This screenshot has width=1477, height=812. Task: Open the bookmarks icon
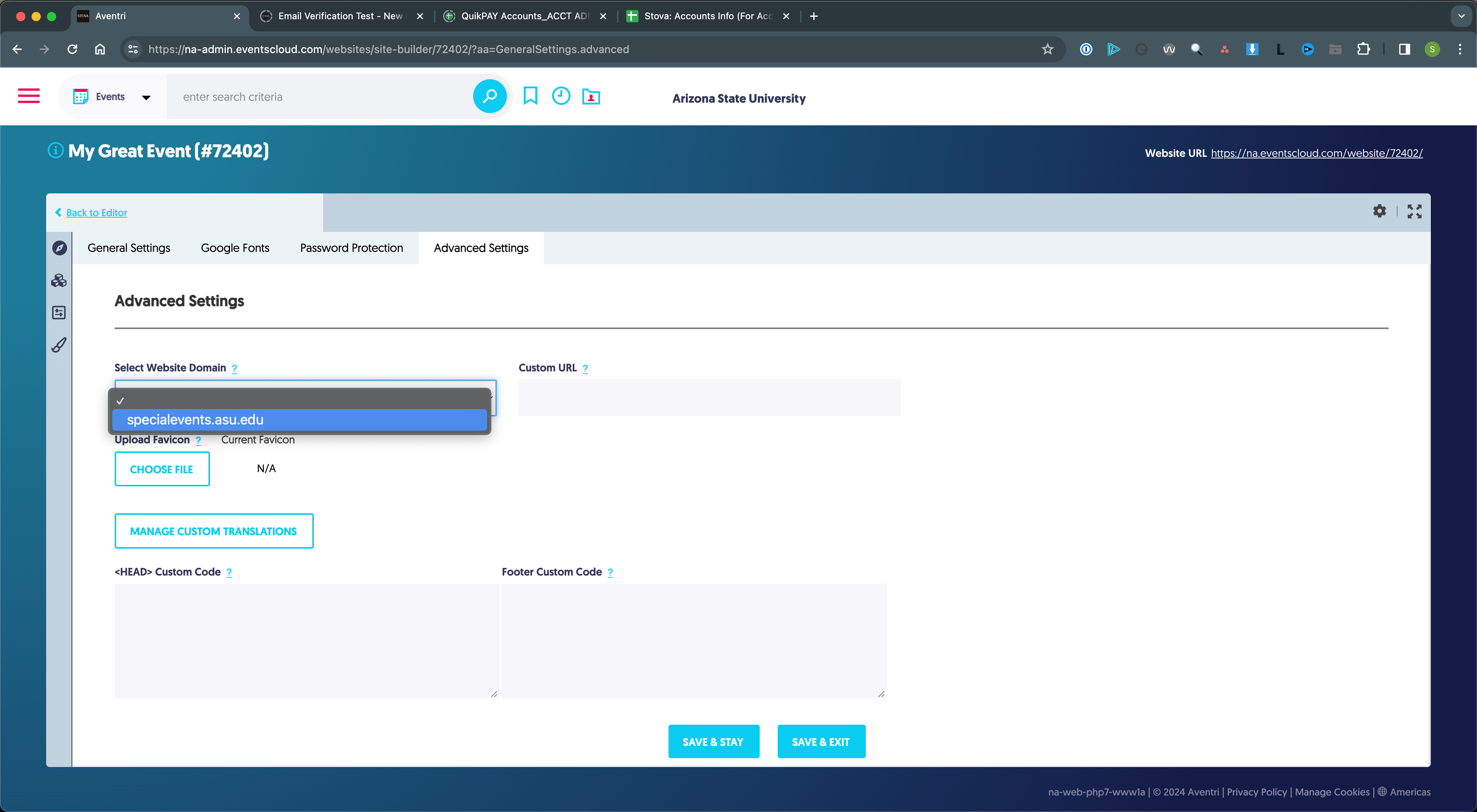pos(530,96)
